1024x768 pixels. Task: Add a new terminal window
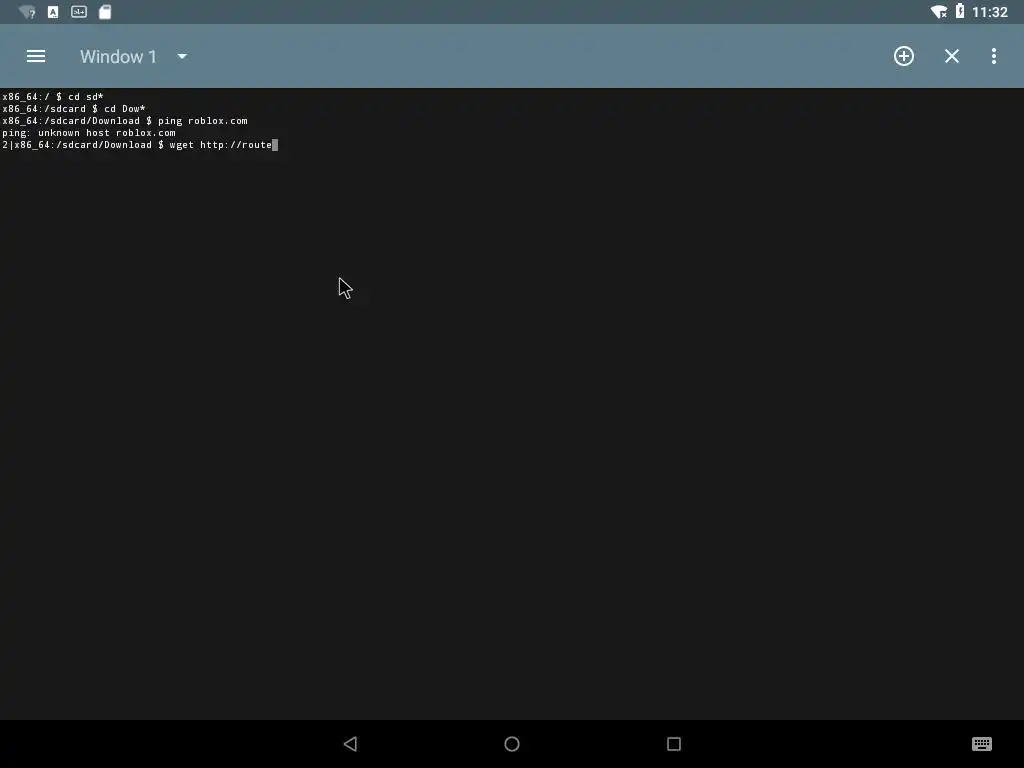904,56
